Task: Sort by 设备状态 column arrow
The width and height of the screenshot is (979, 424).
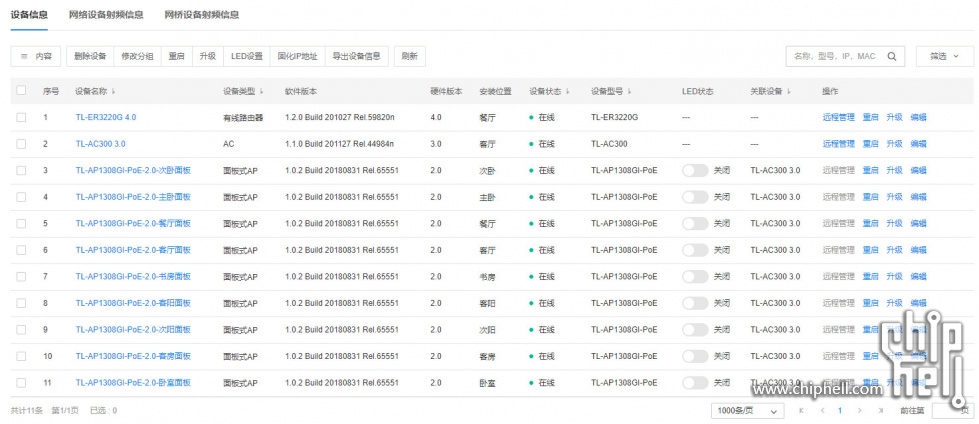Action: point(568,91)
